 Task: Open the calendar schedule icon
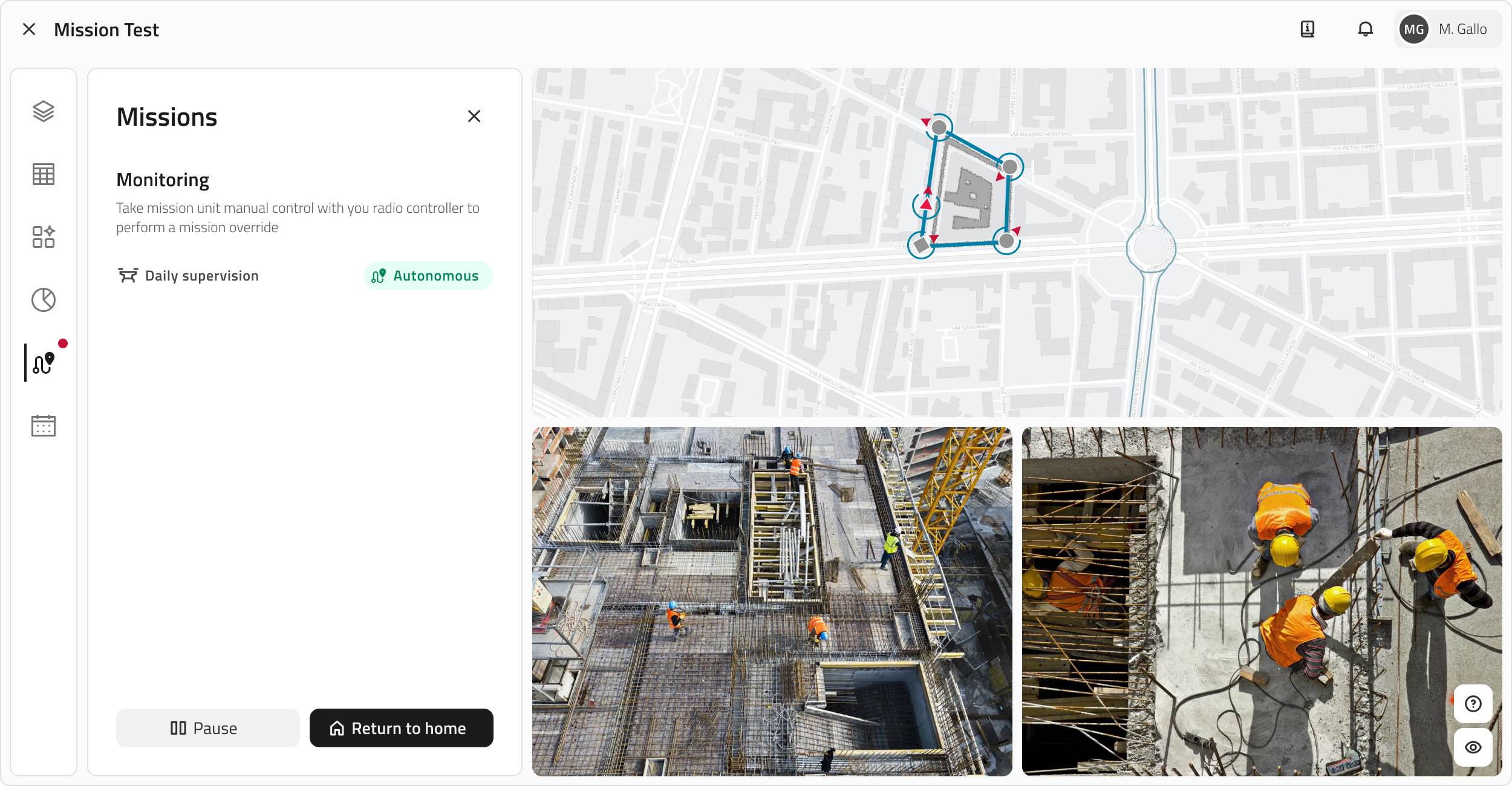pos(44,426)
